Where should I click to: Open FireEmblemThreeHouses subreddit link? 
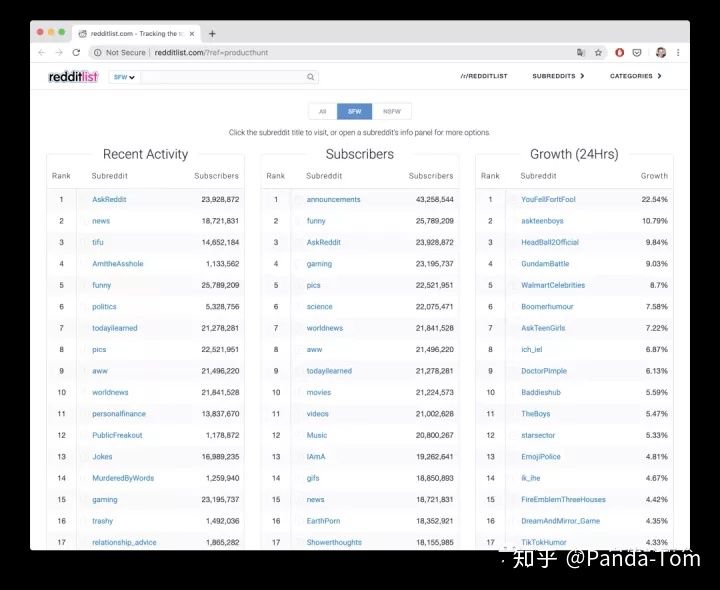click(563, 499)
